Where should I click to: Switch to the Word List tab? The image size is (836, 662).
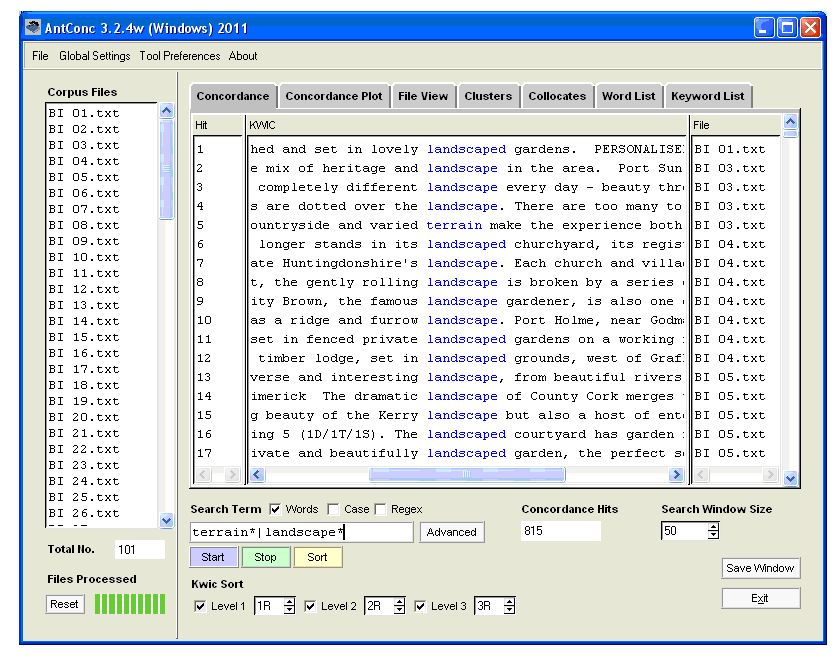[629, 96]
